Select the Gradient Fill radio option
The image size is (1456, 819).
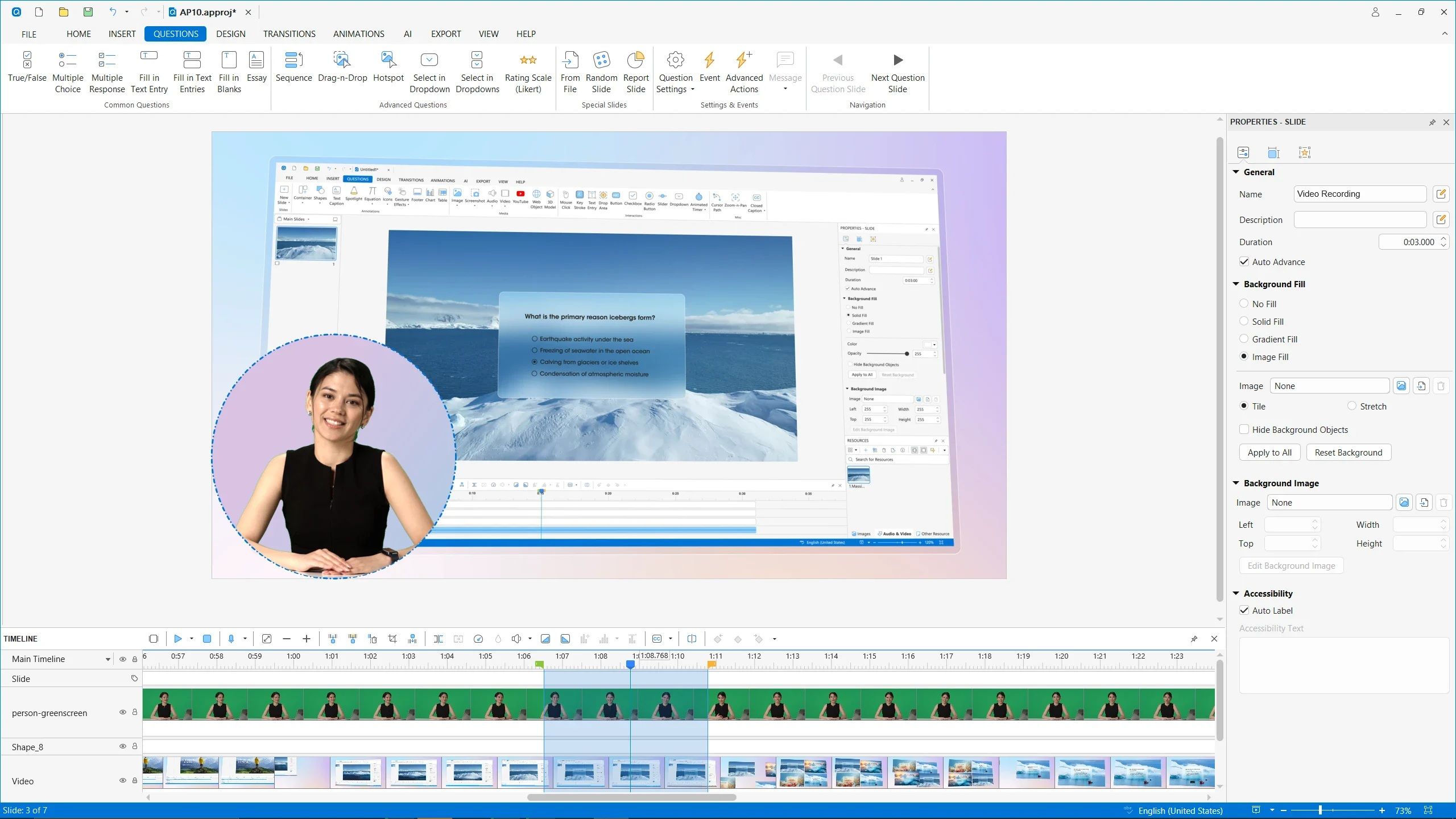point(1244,339)
